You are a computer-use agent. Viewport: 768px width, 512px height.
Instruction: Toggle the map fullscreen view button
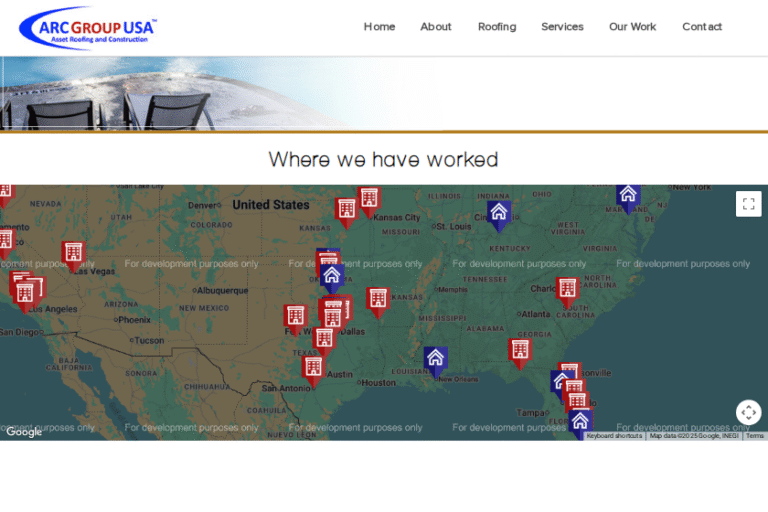pyautogui.click(x=748, y=204)
